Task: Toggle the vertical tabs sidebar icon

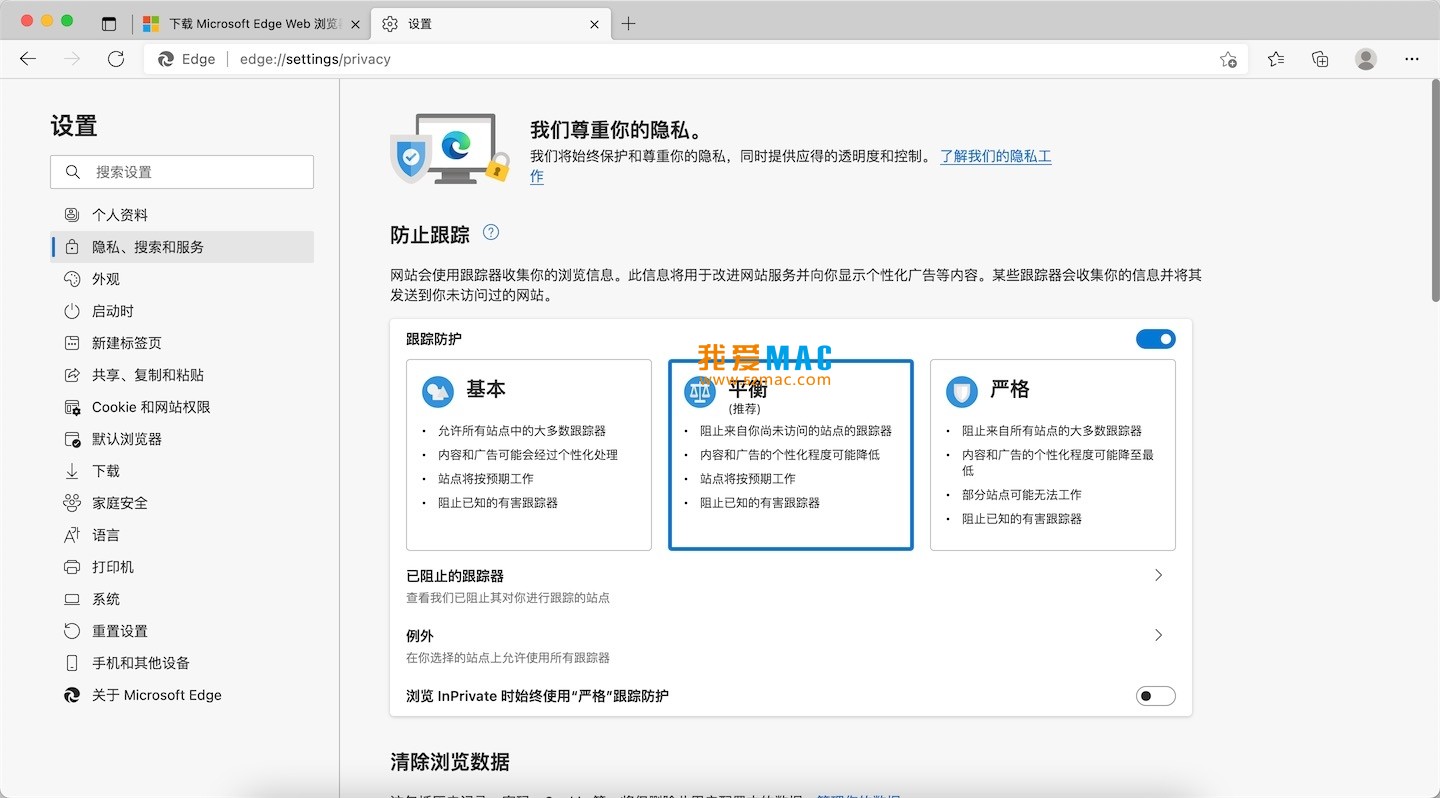Action: pos(109,24)
